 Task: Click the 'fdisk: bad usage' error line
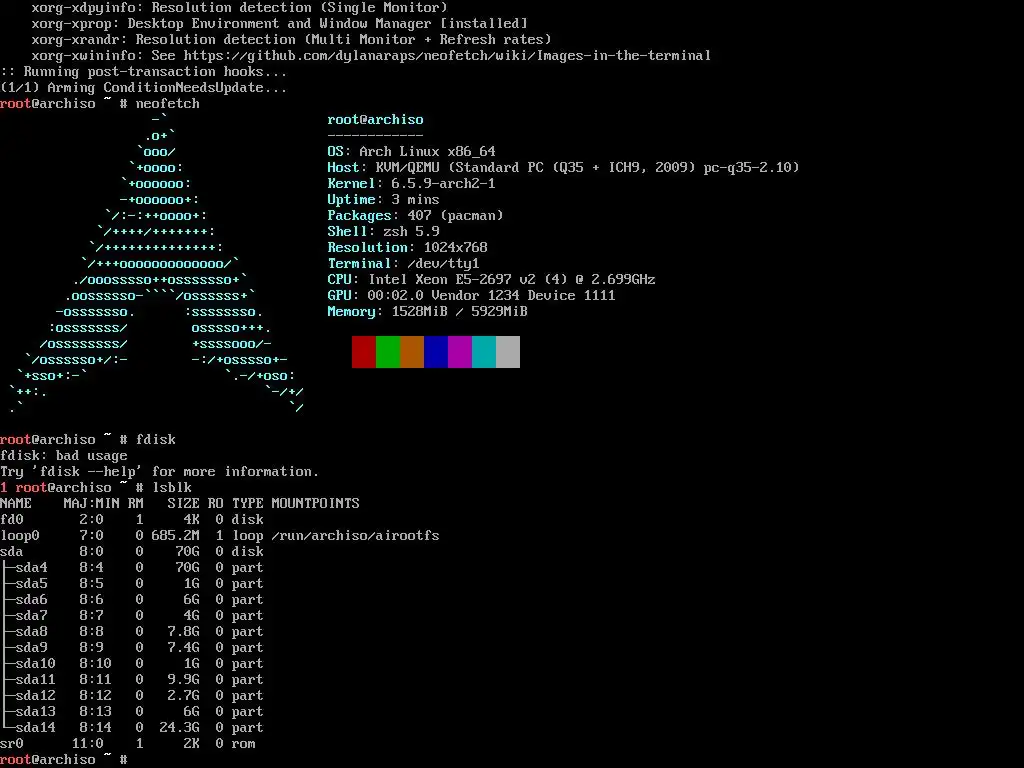click(x=64, y=455)
